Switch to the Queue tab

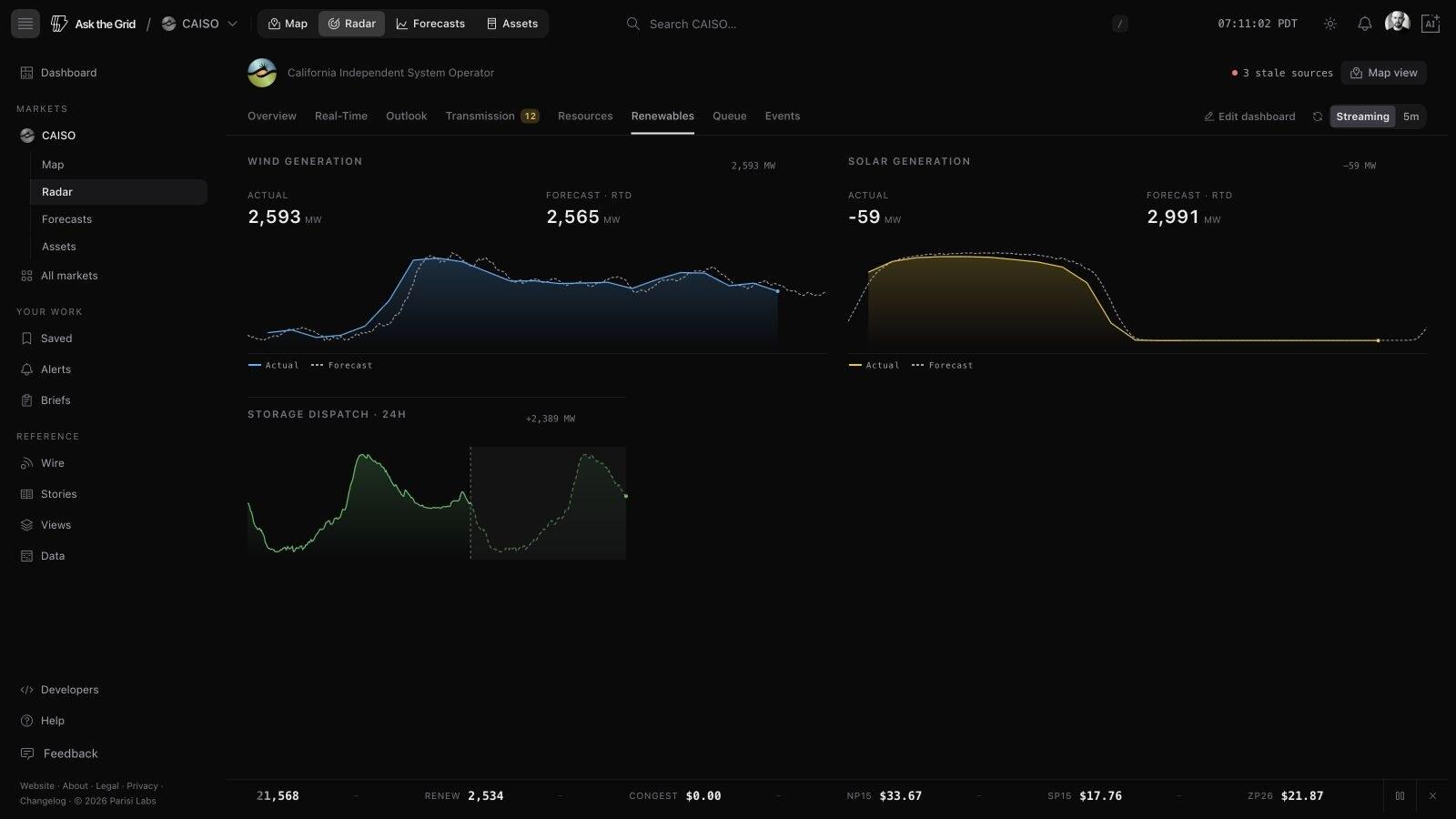(x=730, y=116)
